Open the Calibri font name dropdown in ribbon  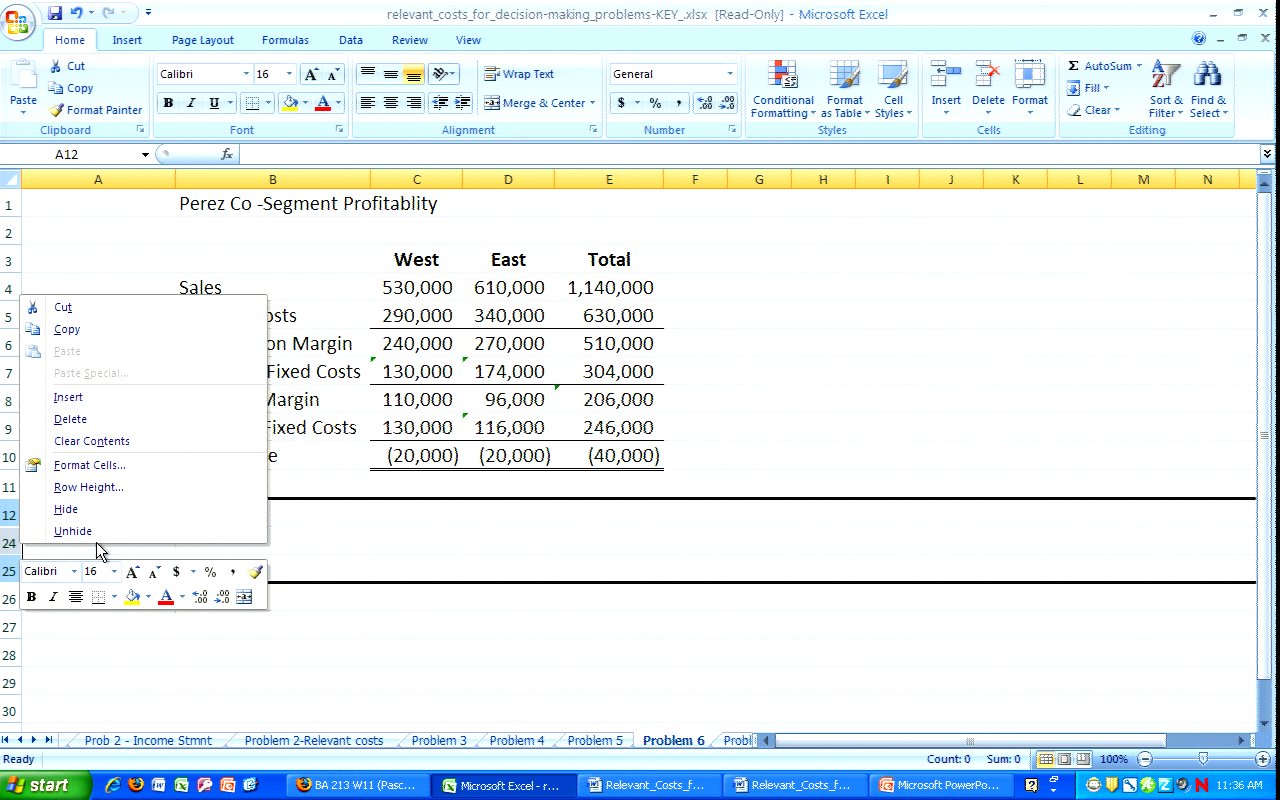[x=246, y=74]
